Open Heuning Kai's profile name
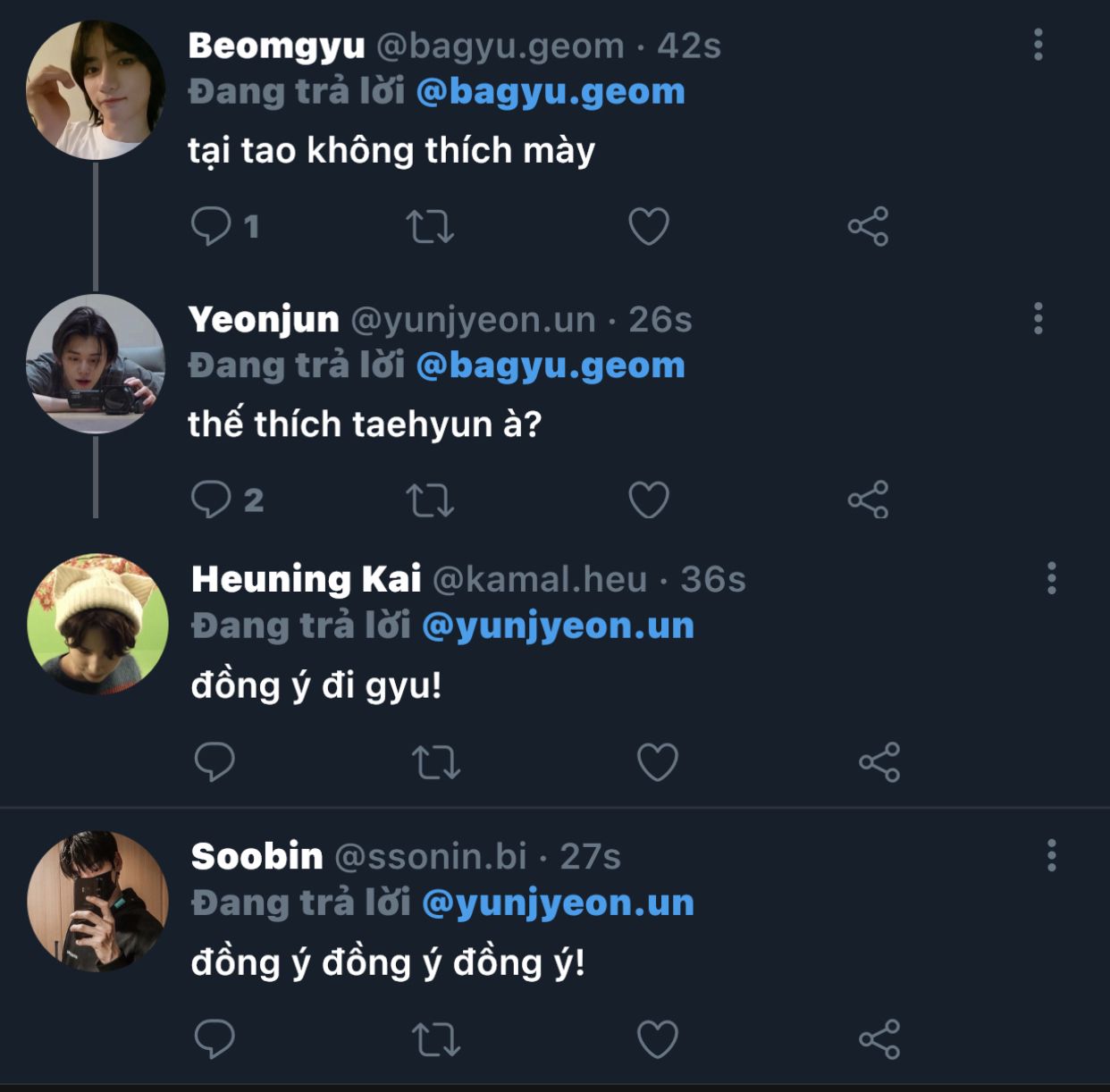The width and height of the screenshot is (1110, 1092). [x=306, y=579]
